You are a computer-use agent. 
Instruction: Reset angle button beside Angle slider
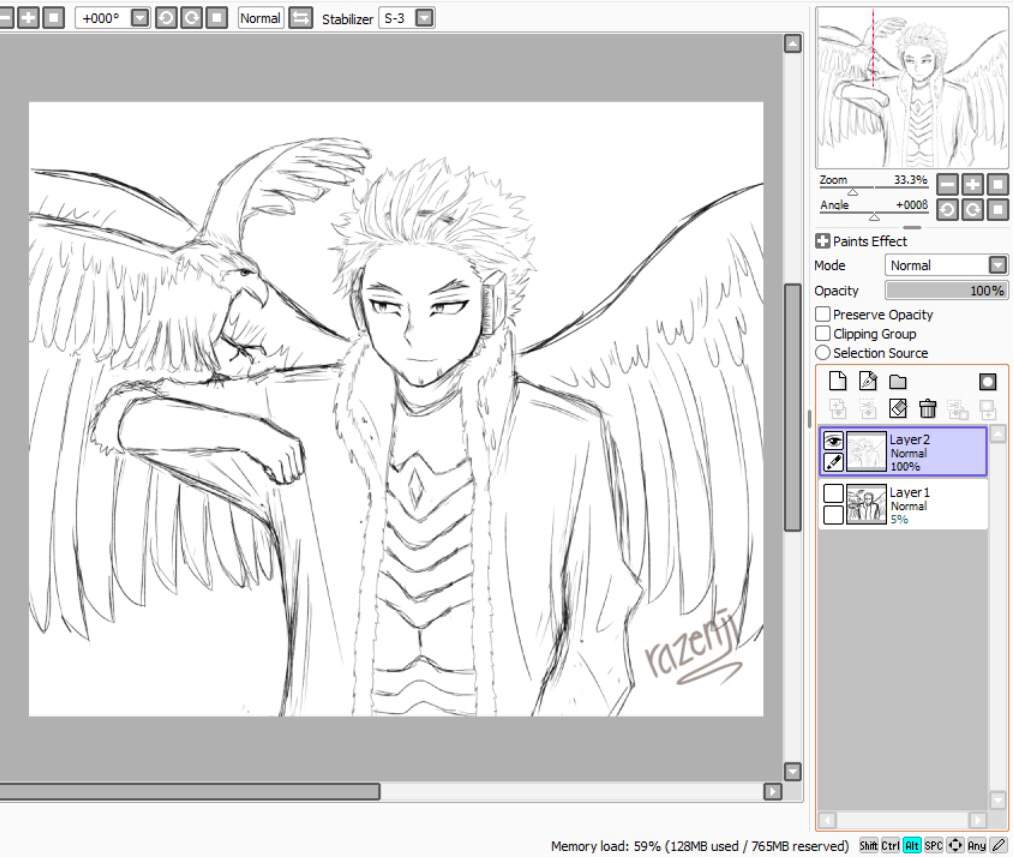[998, 210]
